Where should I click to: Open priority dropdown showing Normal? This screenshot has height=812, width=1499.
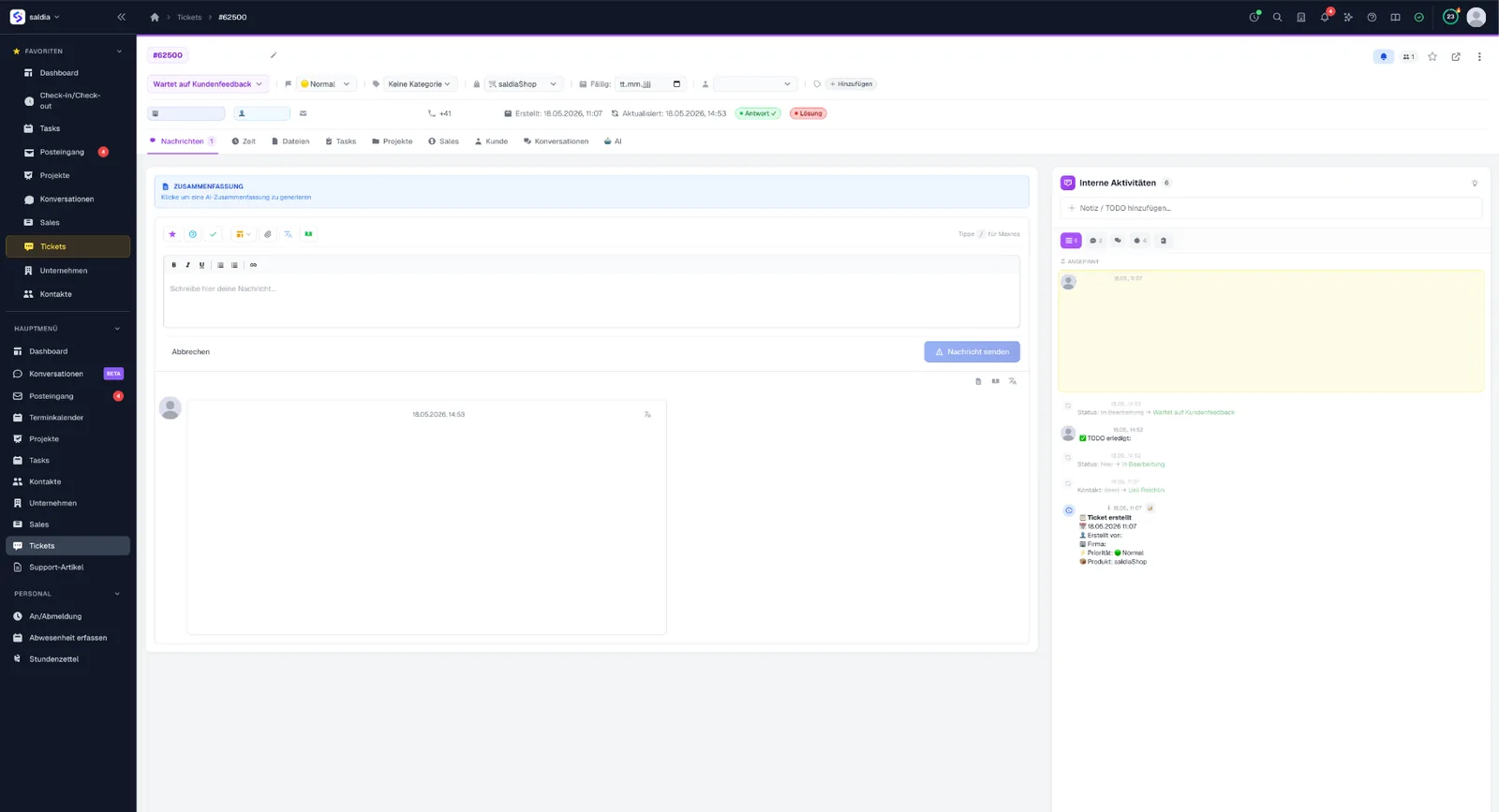click(x=325, y=84)
